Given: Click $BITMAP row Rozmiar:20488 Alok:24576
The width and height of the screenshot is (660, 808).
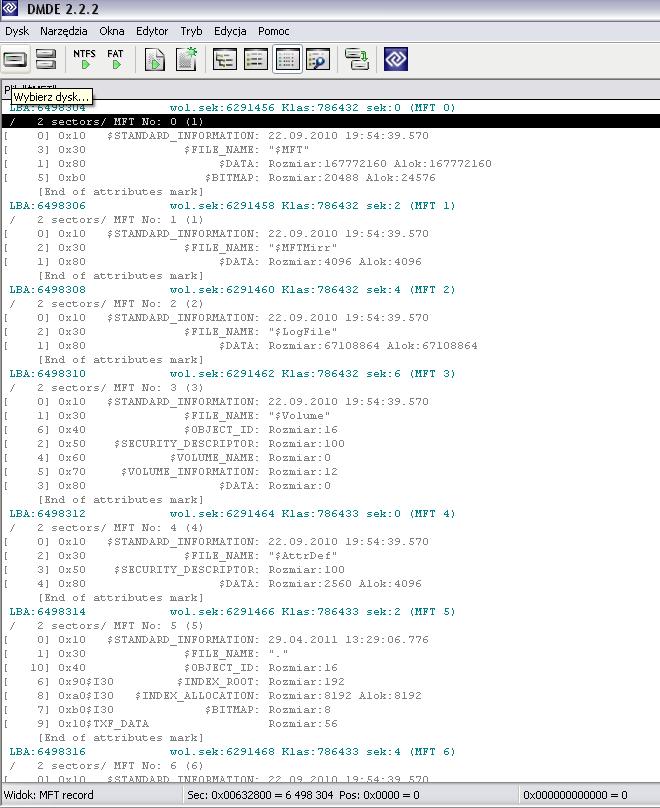Looking at the screenshot, I should [x=331, y=177].
